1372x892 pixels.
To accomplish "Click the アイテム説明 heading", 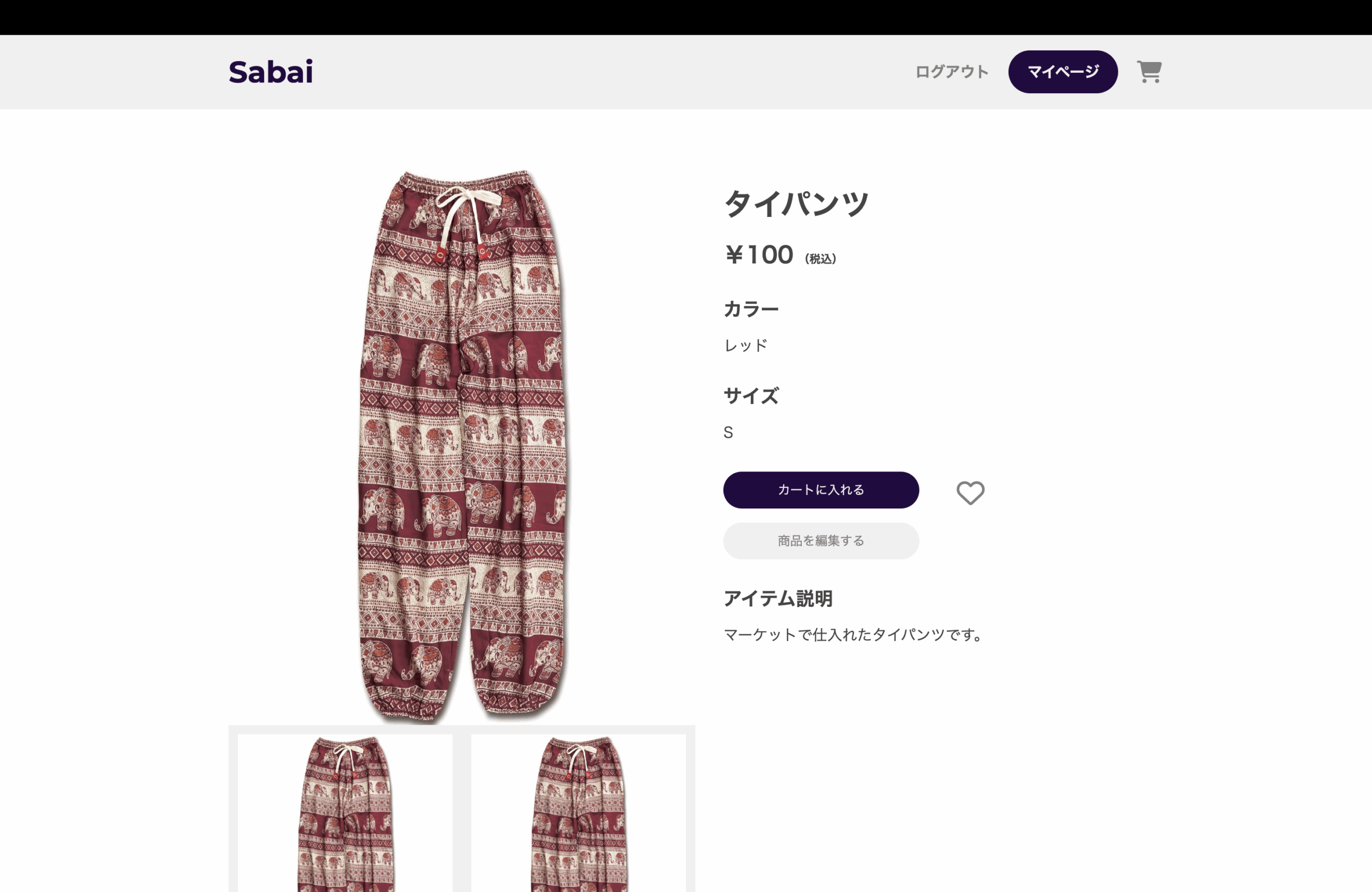I will (778, 598).
